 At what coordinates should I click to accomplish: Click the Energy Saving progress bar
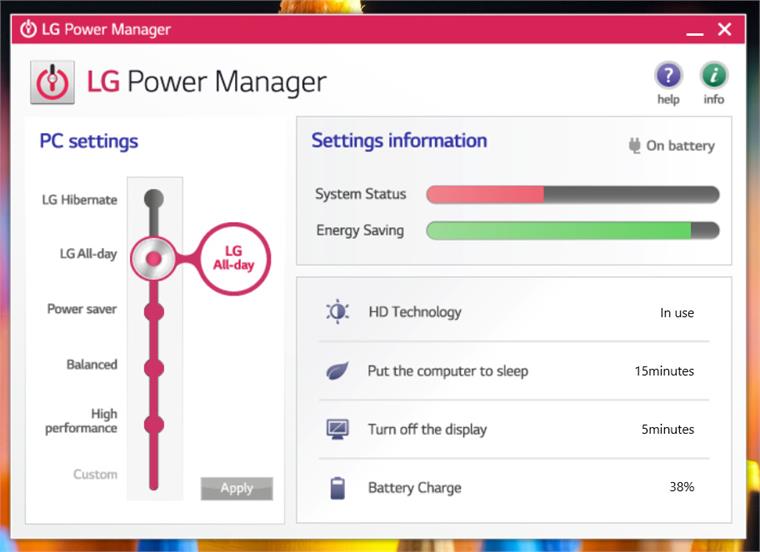(x=572, y=231)
